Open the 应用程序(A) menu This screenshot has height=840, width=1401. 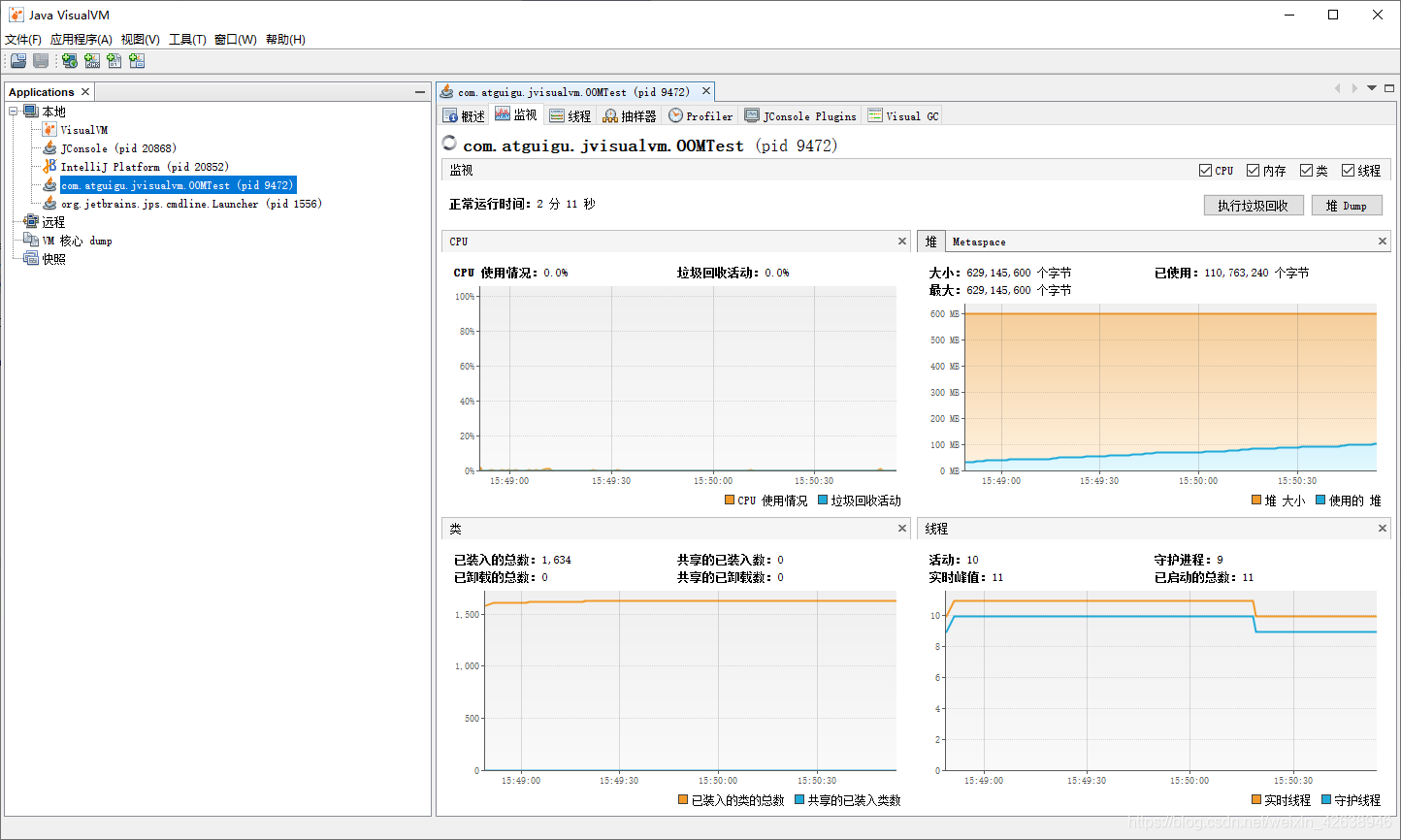(x=81, y=39)
